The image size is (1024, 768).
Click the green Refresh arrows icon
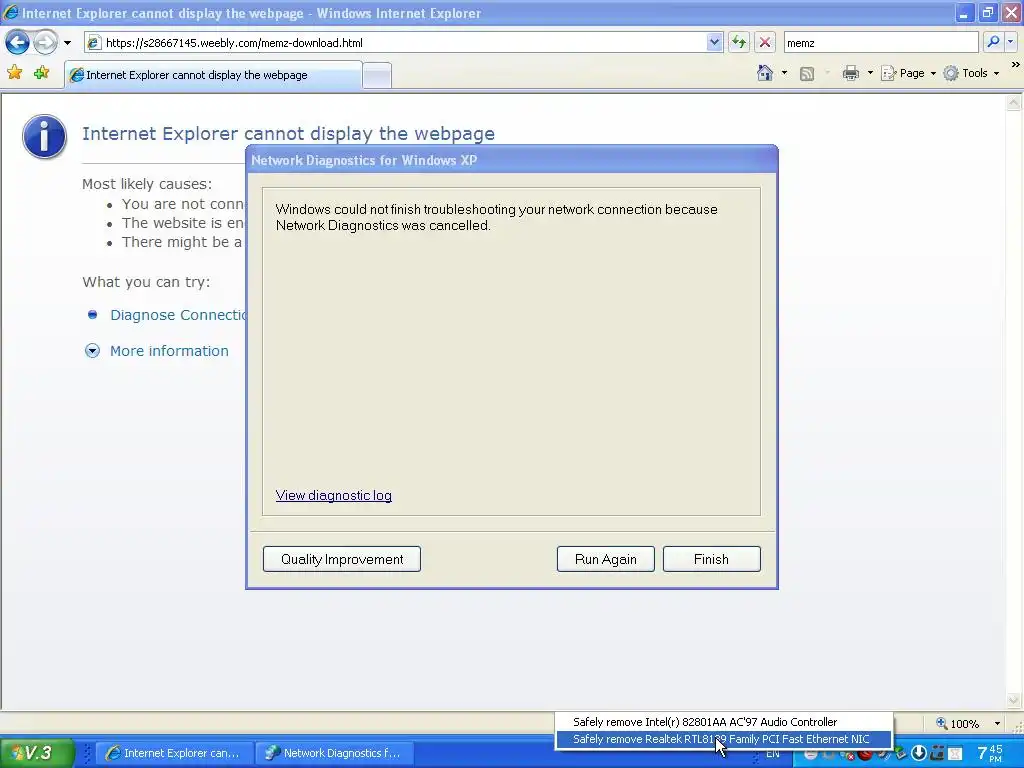point(739,43)
